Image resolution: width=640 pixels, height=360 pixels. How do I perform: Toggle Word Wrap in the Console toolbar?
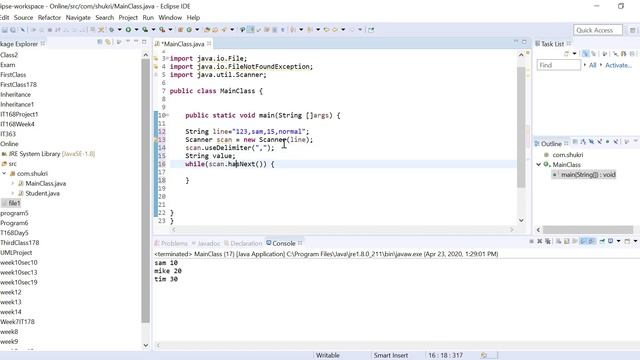(x=575, y=241)
